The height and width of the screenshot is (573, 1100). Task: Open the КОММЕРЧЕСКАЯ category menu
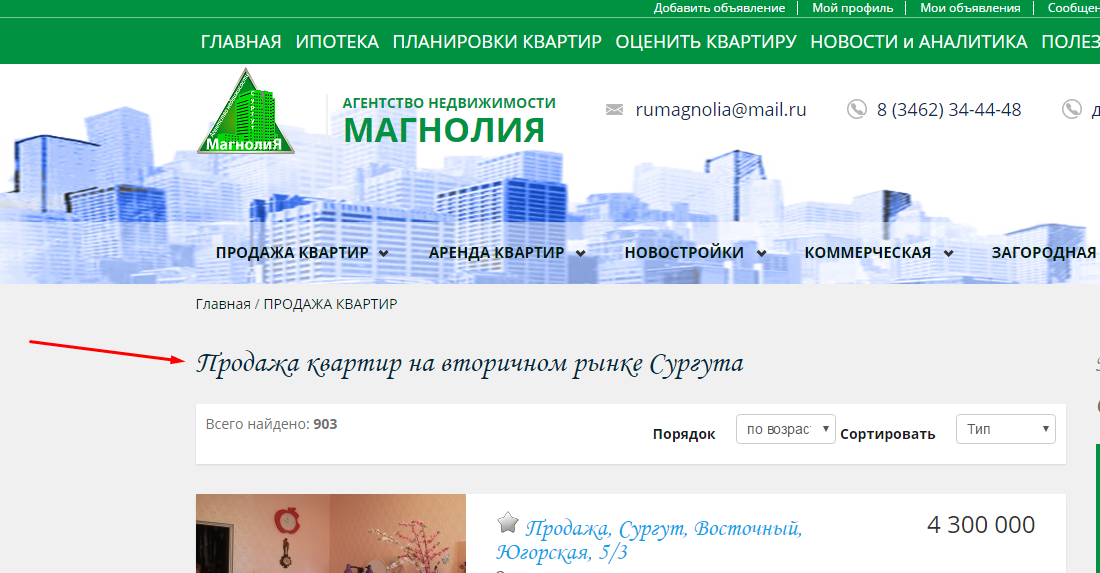click(868, 252)
